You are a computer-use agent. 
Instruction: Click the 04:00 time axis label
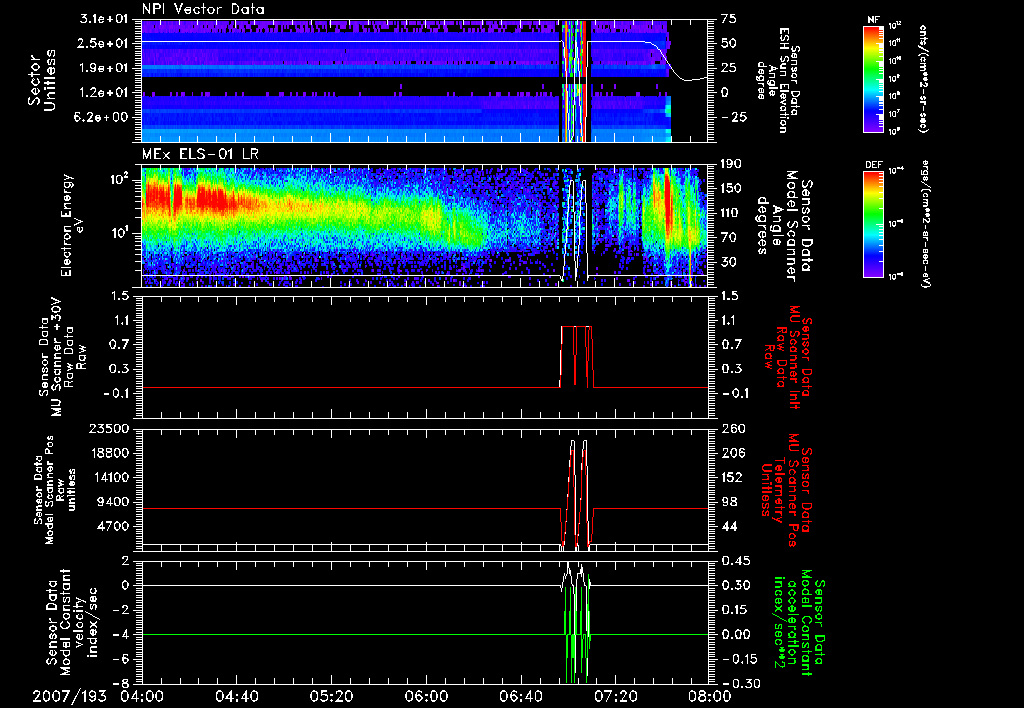click(x=142, y=696)
